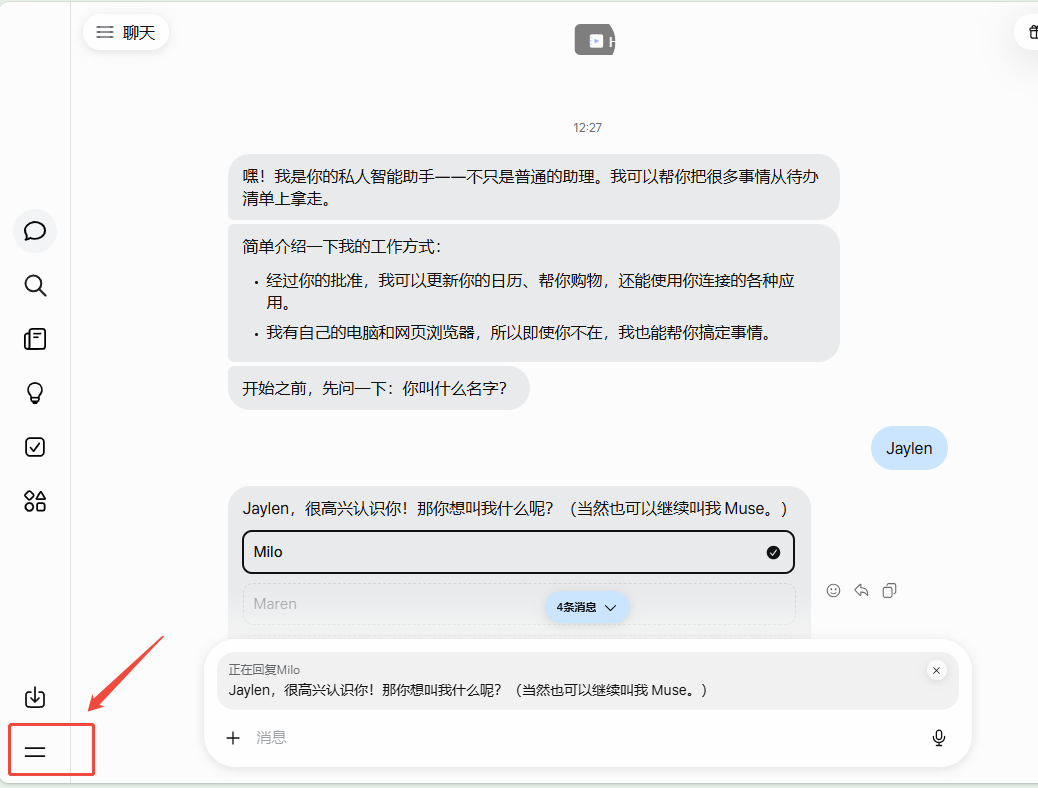Click the two-line menu icon at sidebar bottom
Image resolution: width=1038 pixels, height=788 pixels.
pyautogui.click(x=34, y=752)
